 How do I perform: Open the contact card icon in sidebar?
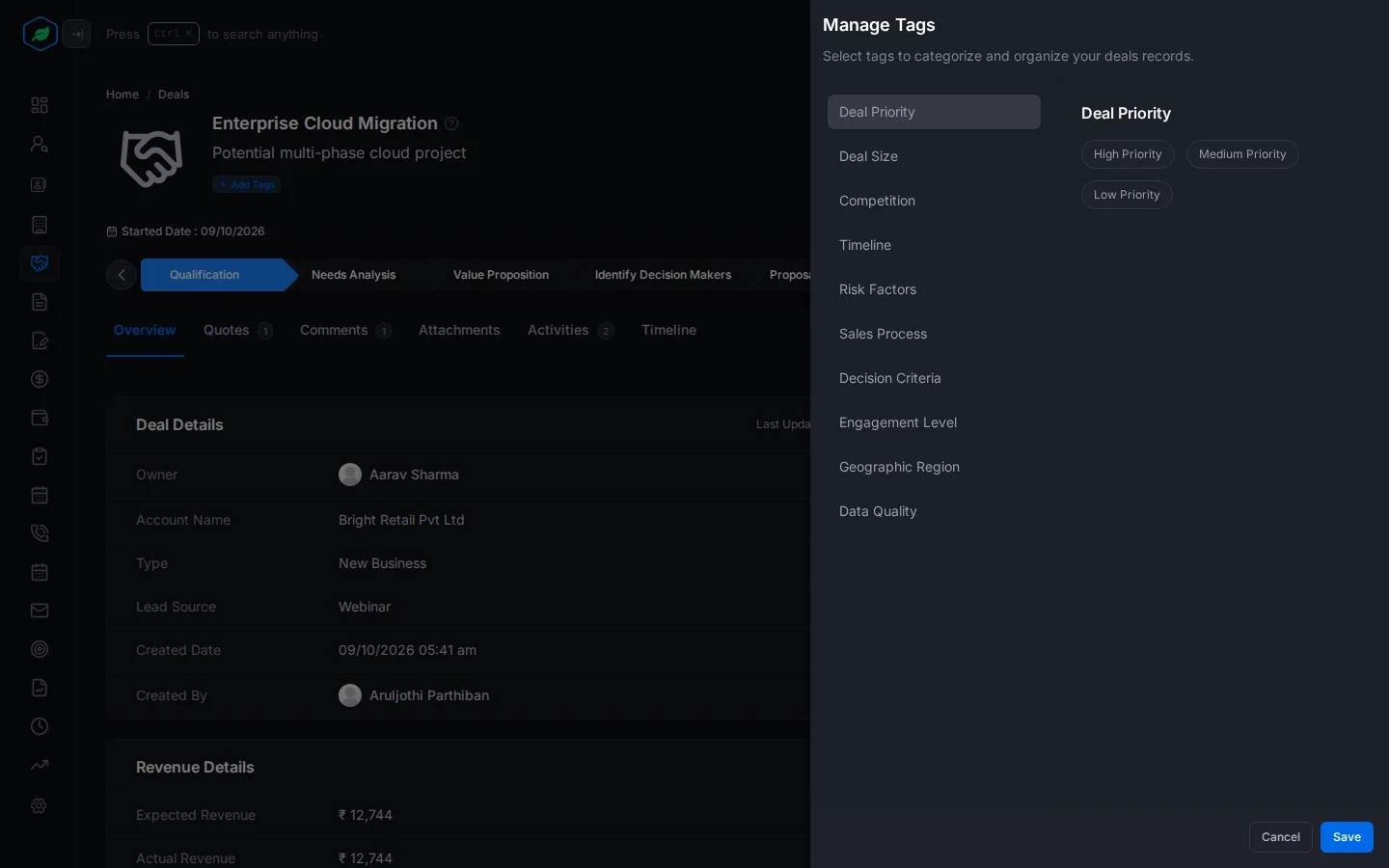[40, 184]
